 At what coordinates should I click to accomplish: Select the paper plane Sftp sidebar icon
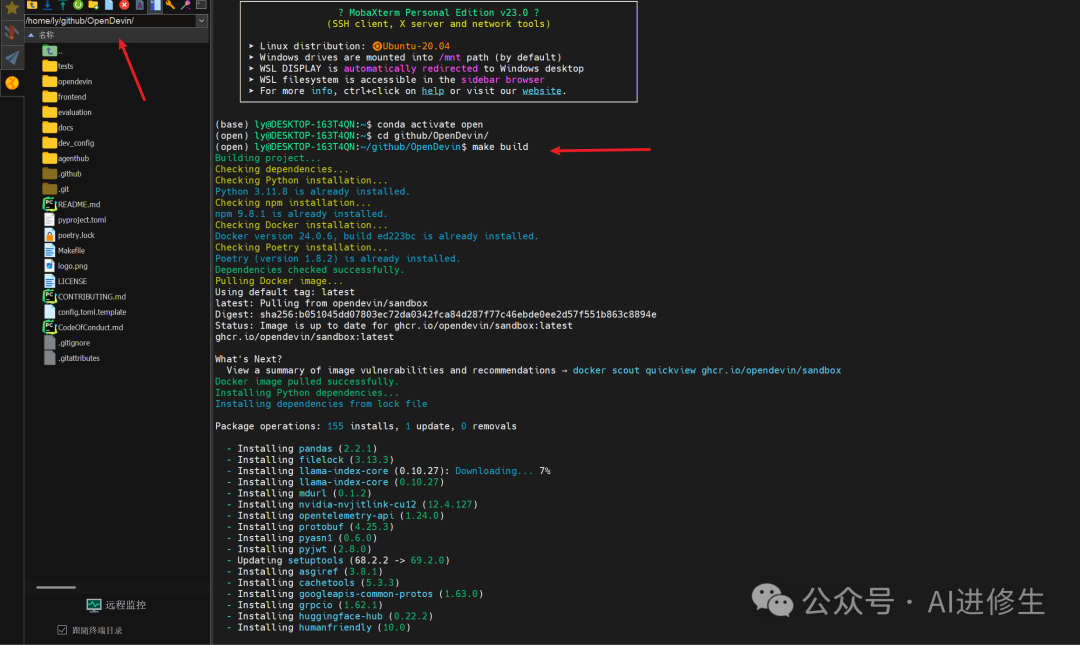click(12, 57)
